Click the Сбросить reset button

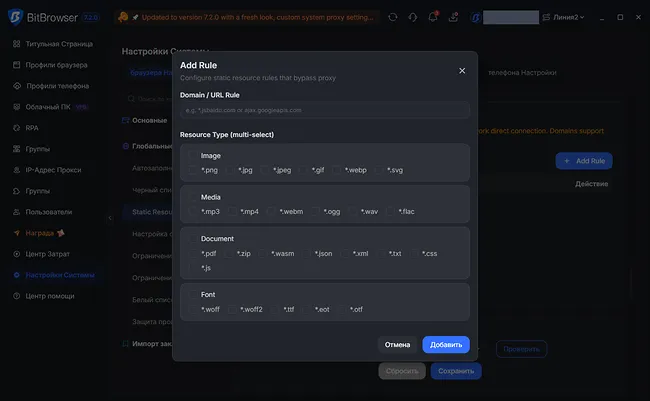point(402,371)
